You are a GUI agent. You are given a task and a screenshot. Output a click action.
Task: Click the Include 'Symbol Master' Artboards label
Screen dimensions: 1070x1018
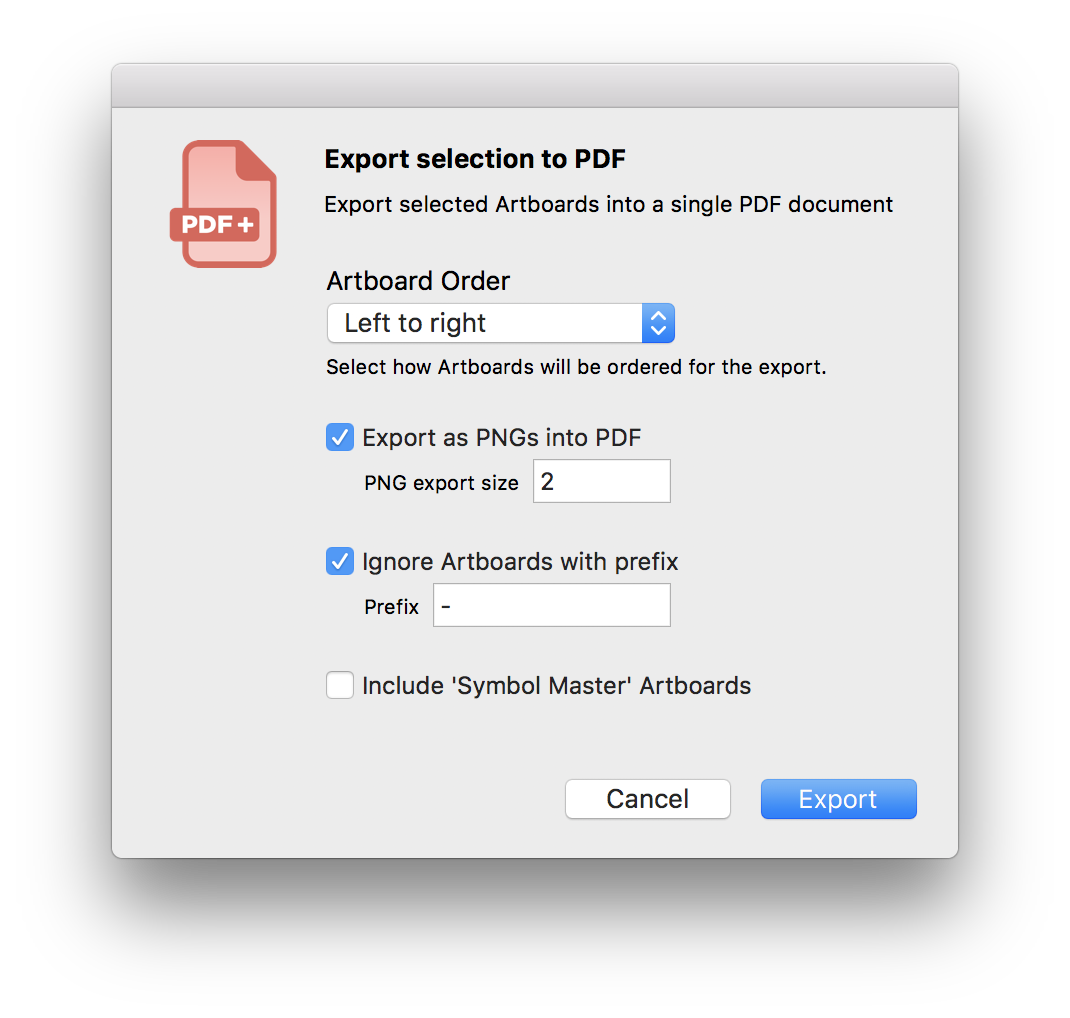pos(556,686)
